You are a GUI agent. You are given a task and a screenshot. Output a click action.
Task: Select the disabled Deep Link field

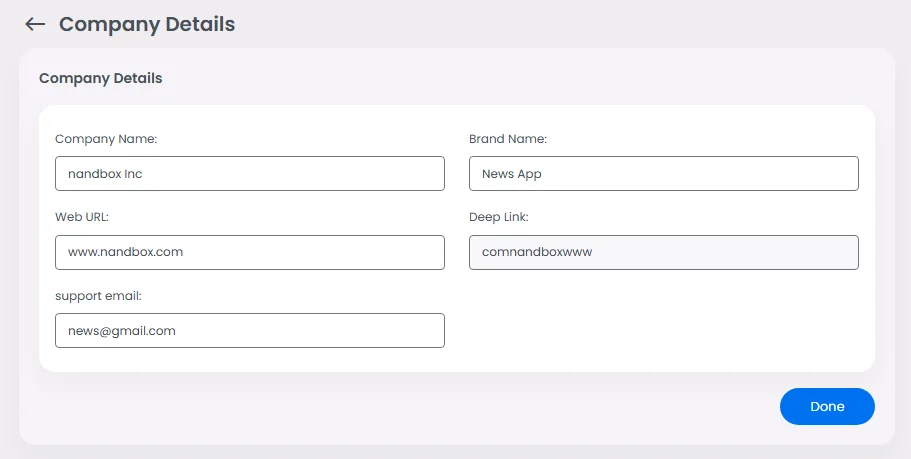pos(664,252)
